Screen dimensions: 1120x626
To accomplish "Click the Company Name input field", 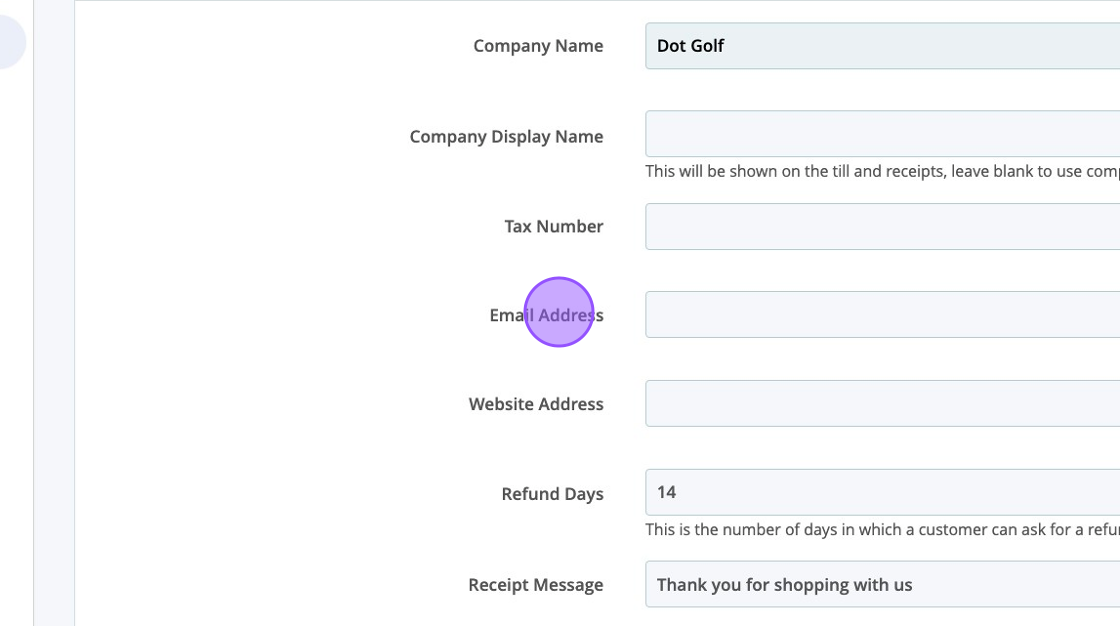I will (x=882, y=46).
